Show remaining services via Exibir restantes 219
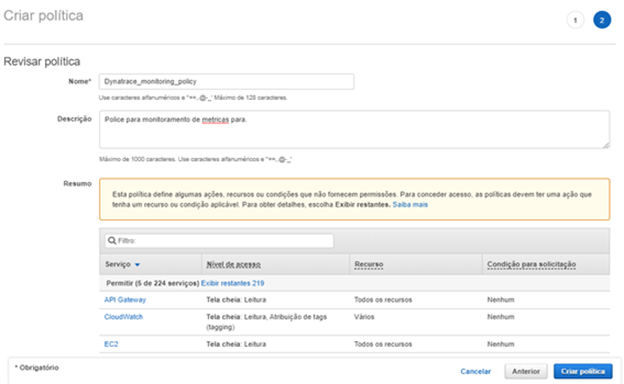The image size is (624, 384). (x=232, y=283)
